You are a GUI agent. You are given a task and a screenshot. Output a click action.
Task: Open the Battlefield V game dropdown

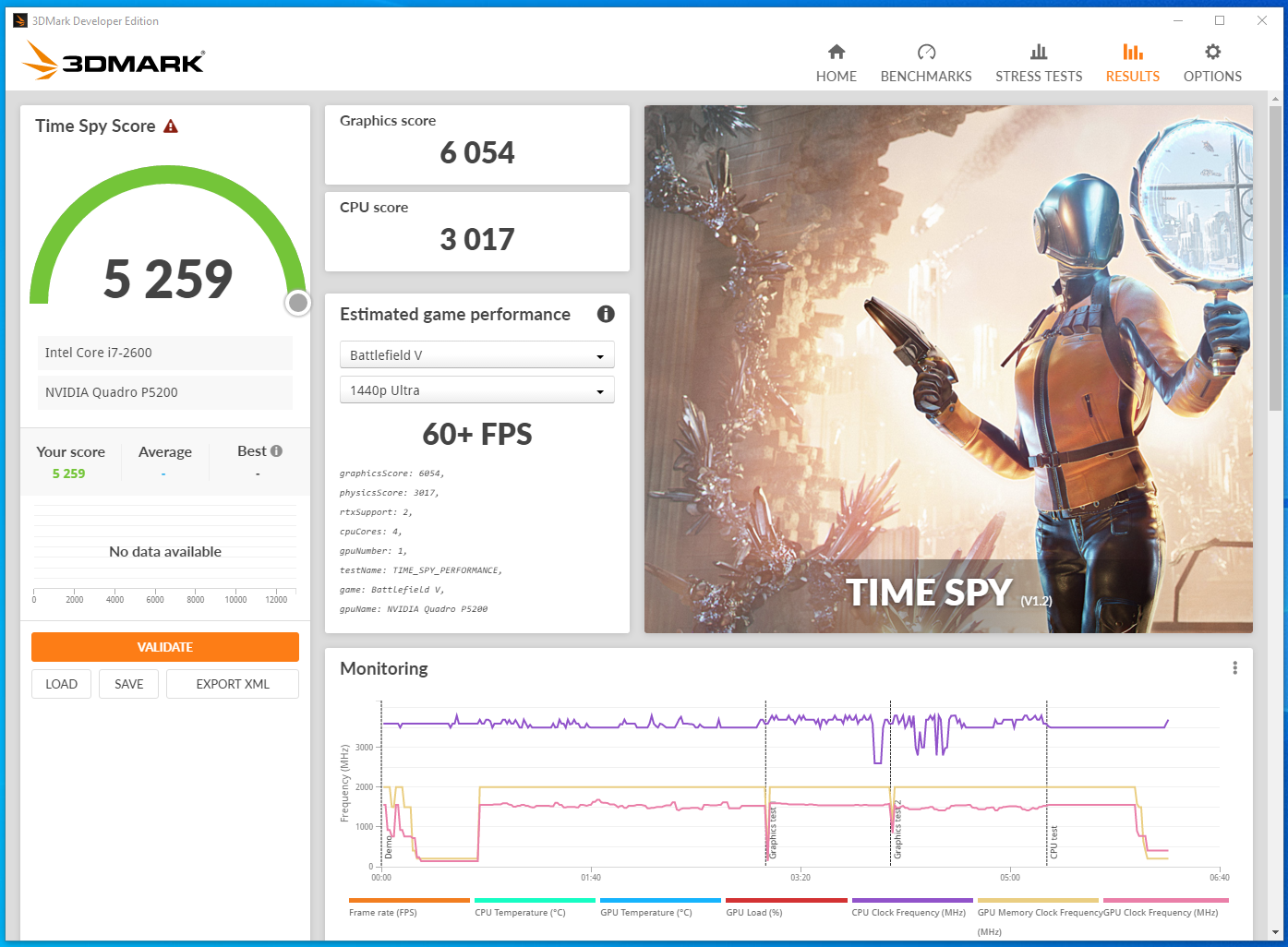point(477,355)
